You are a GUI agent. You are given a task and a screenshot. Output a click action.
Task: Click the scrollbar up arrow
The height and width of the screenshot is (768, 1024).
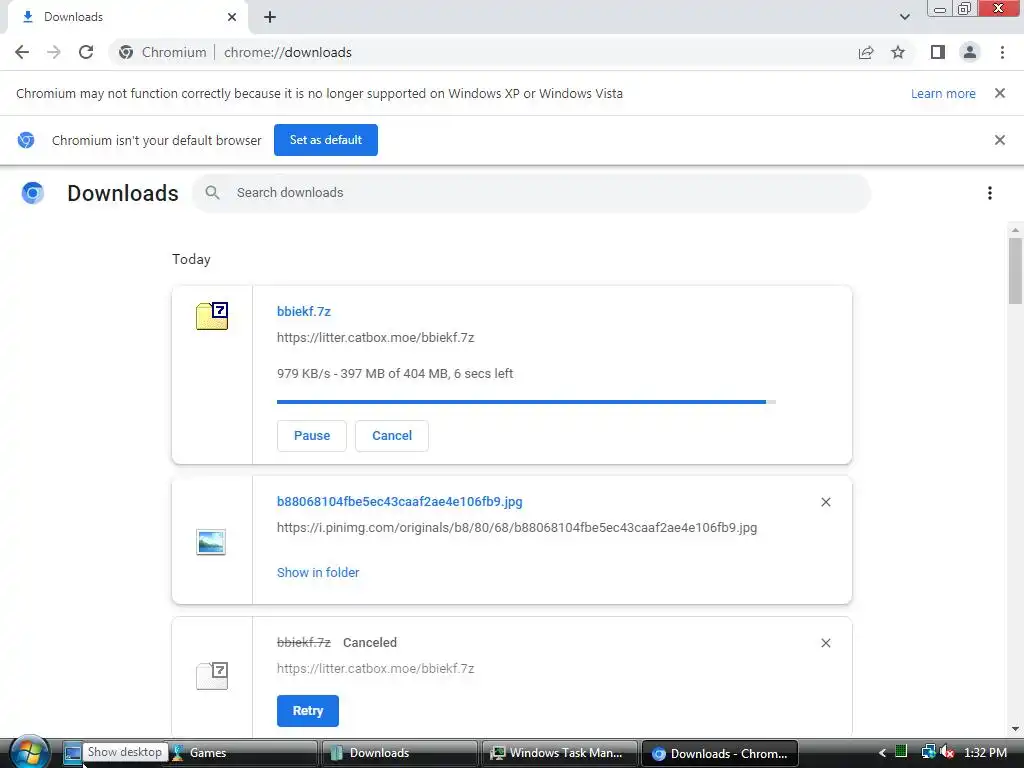[x=1015, y=230]
